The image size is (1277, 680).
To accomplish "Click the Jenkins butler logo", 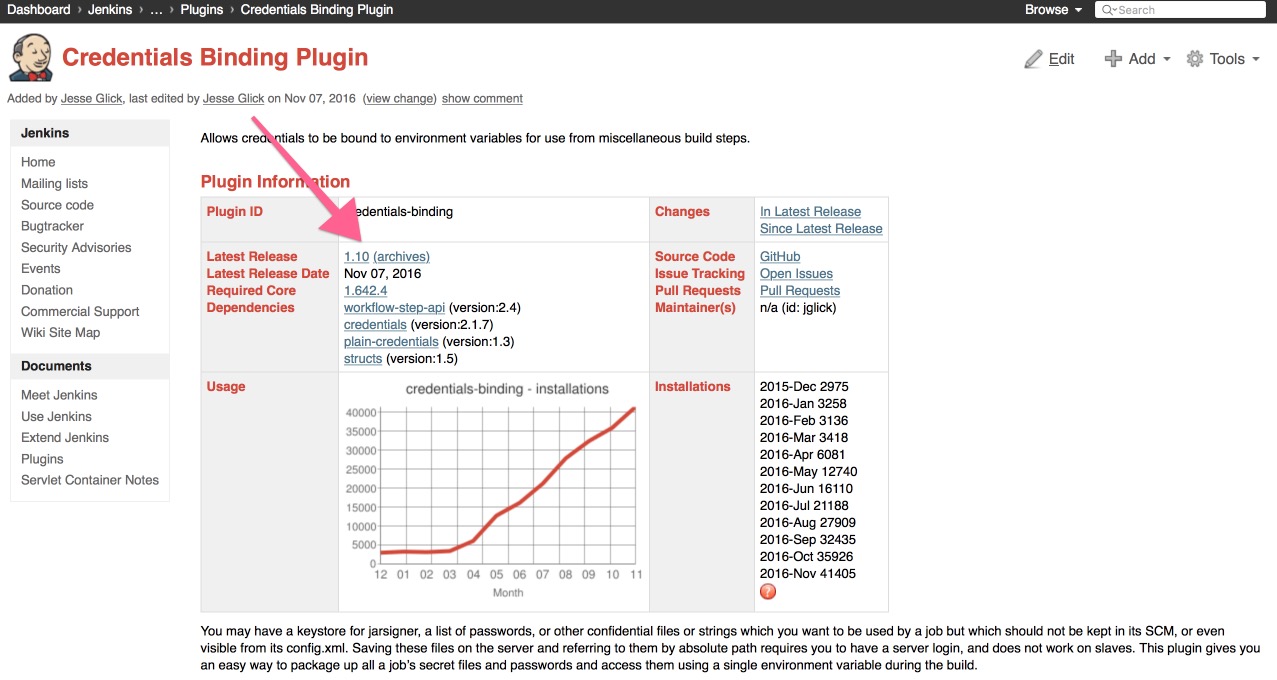I will (x=31, y=58).
